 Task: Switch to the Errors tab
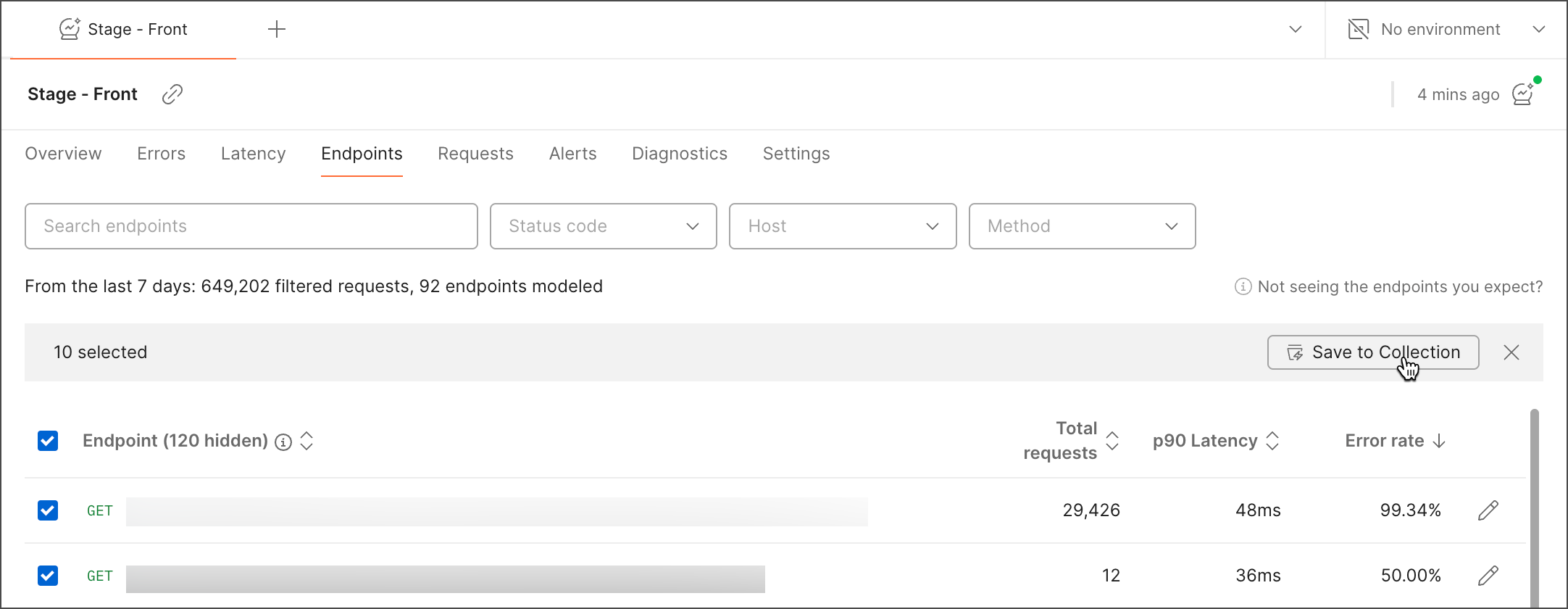click(161, 154)
